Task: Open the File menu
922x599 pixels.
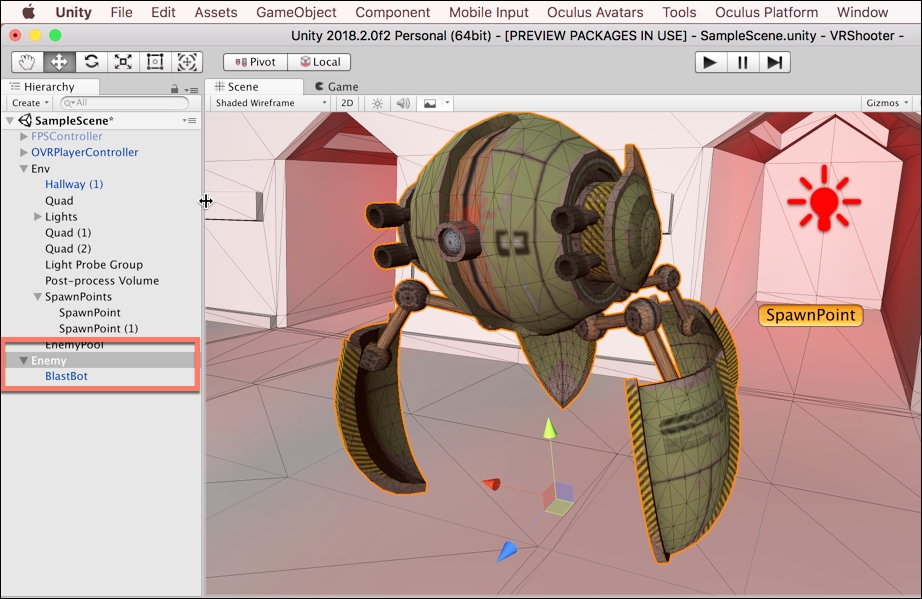Action: tap(122, 12)
